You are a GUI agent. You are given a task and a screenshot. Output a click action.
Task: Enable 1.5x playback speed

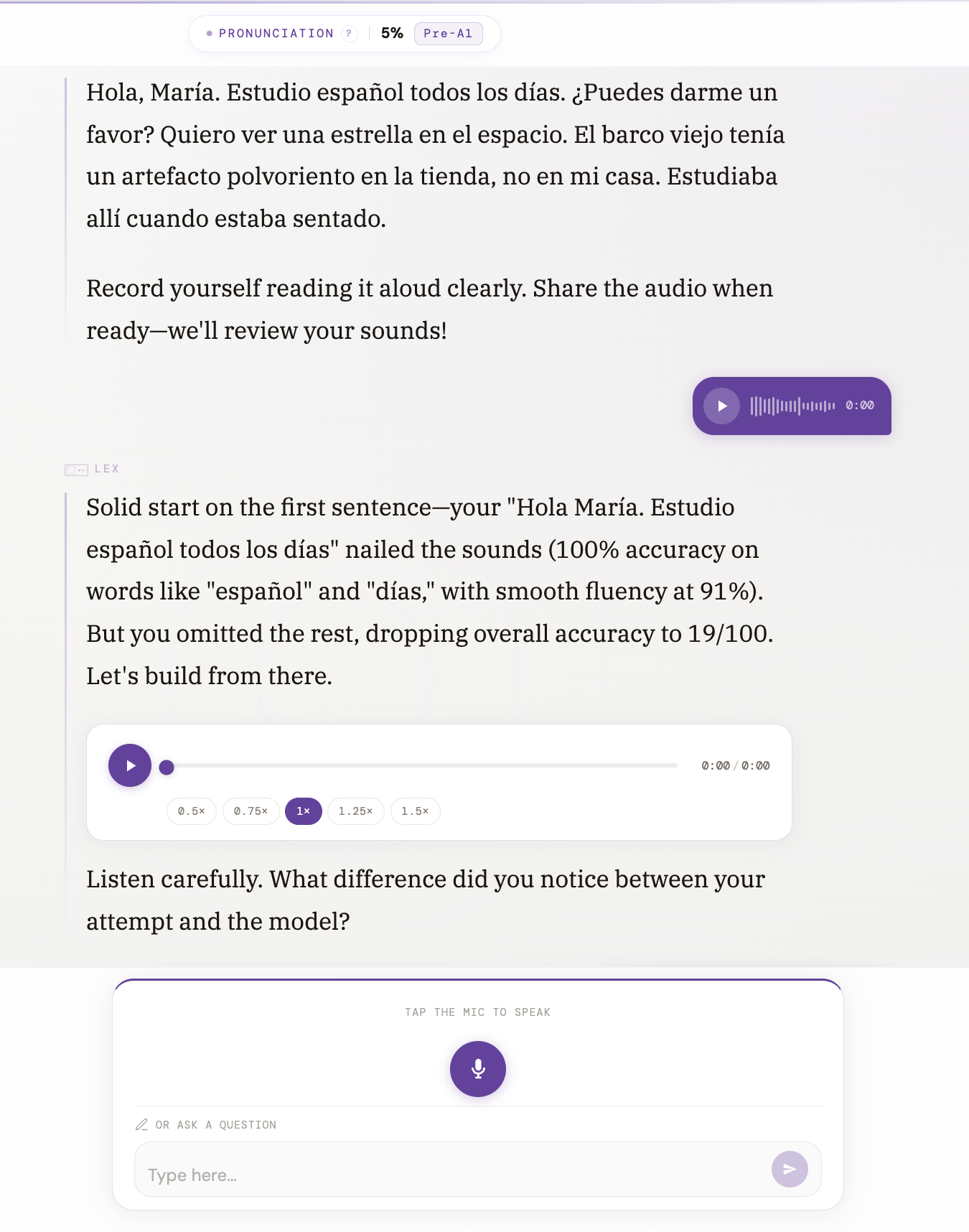(x=415, y=811)
